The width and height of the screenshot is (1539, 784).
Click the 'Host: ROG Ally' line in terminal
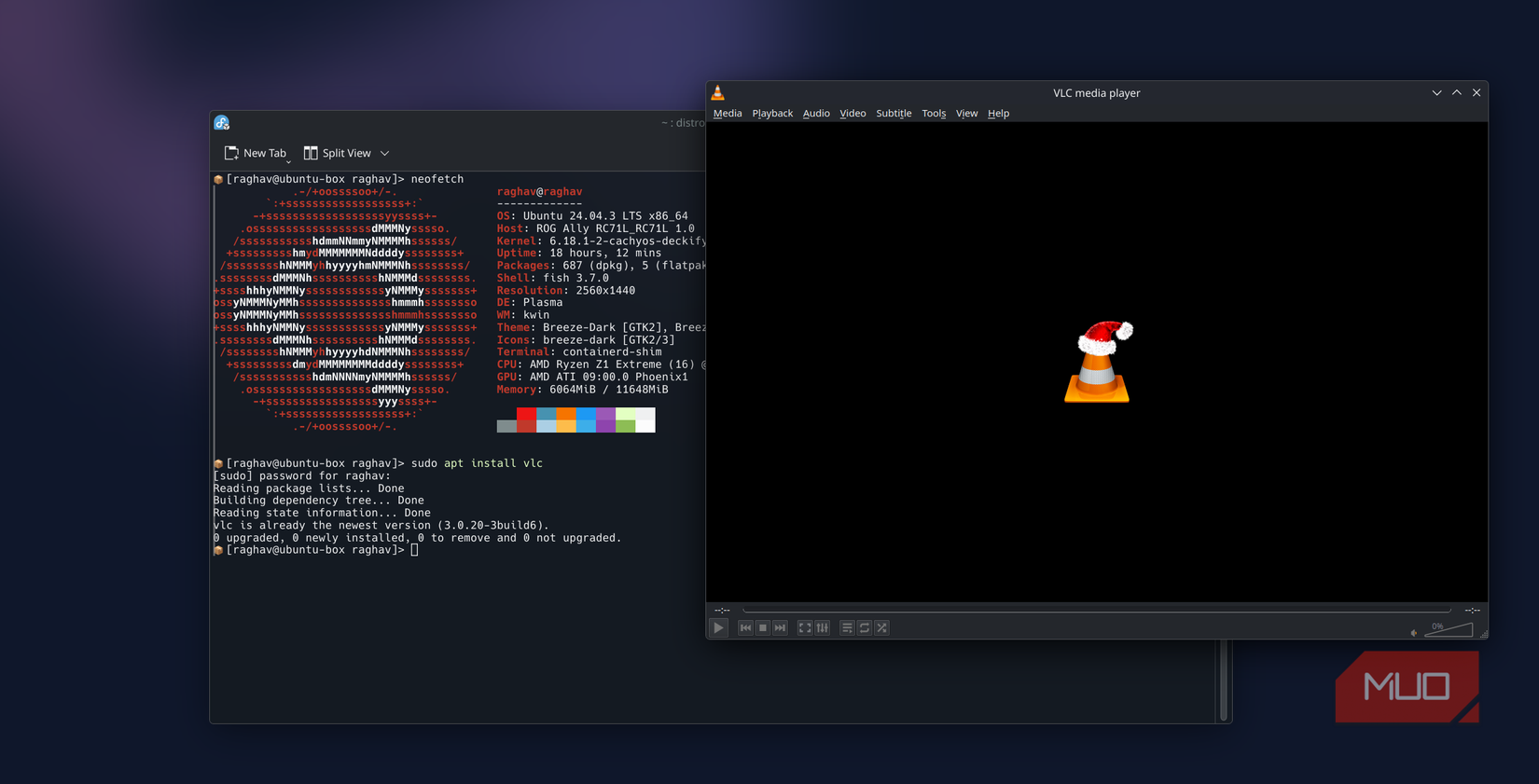coord(595,228)
